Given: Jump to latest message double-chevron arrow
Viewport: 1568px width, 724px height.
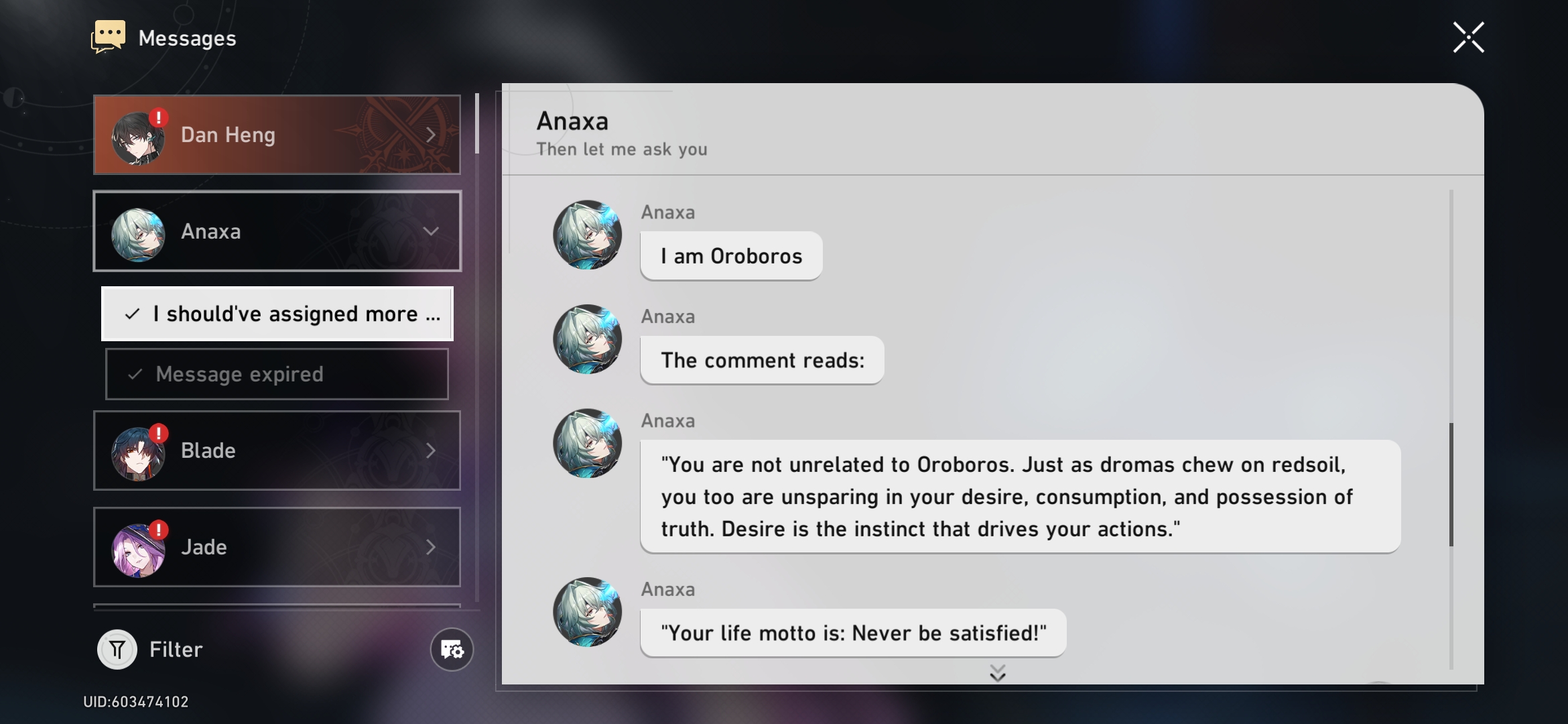Looking at the screenshot, I should click(x=997, y=672).
